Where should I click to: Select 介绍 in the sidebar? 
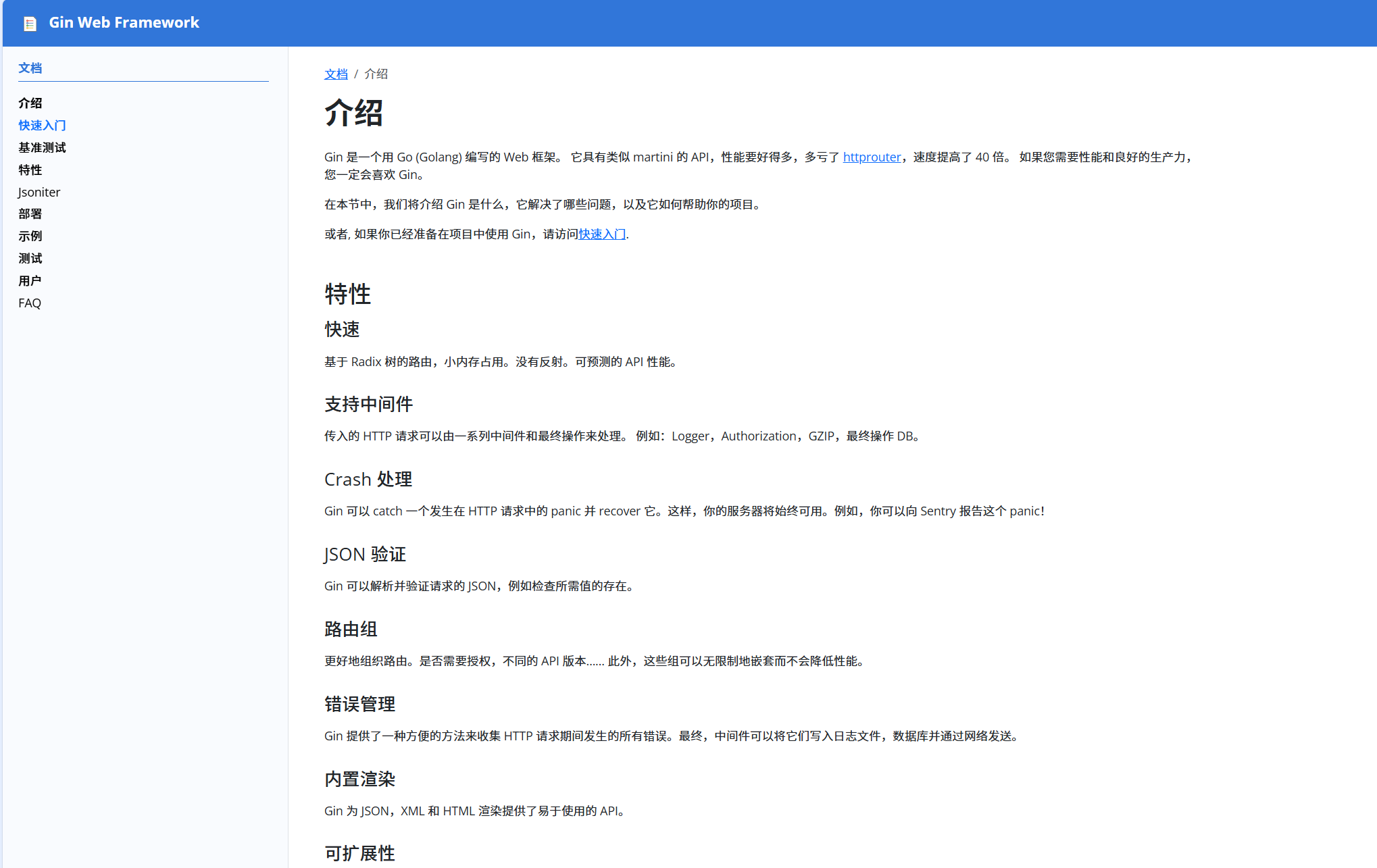pyautogui.click(x=30, y=103)
